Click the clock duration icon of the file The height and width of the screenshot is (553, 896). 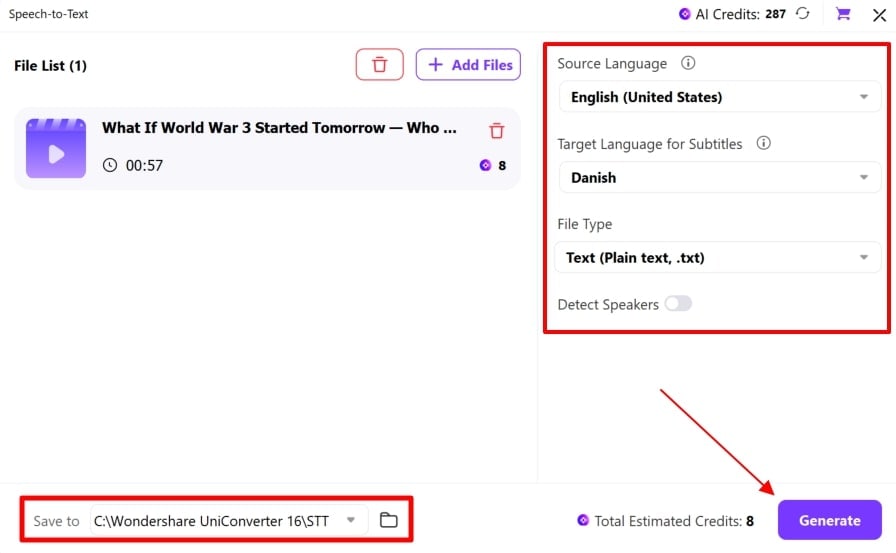pyautogui.click(x=110, y=165)
